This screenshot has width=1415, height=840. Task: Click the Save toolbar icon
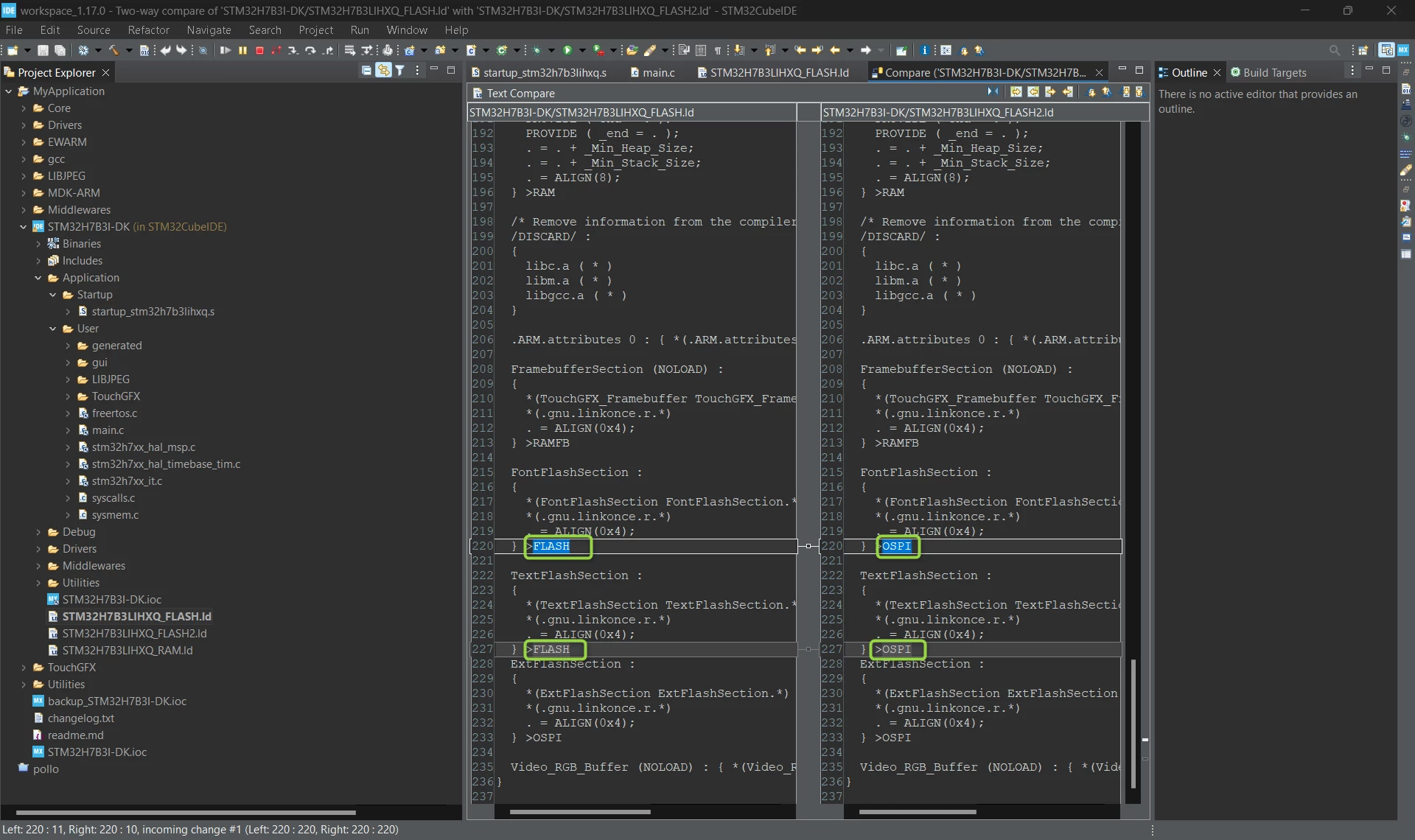[x=43, y=50]
